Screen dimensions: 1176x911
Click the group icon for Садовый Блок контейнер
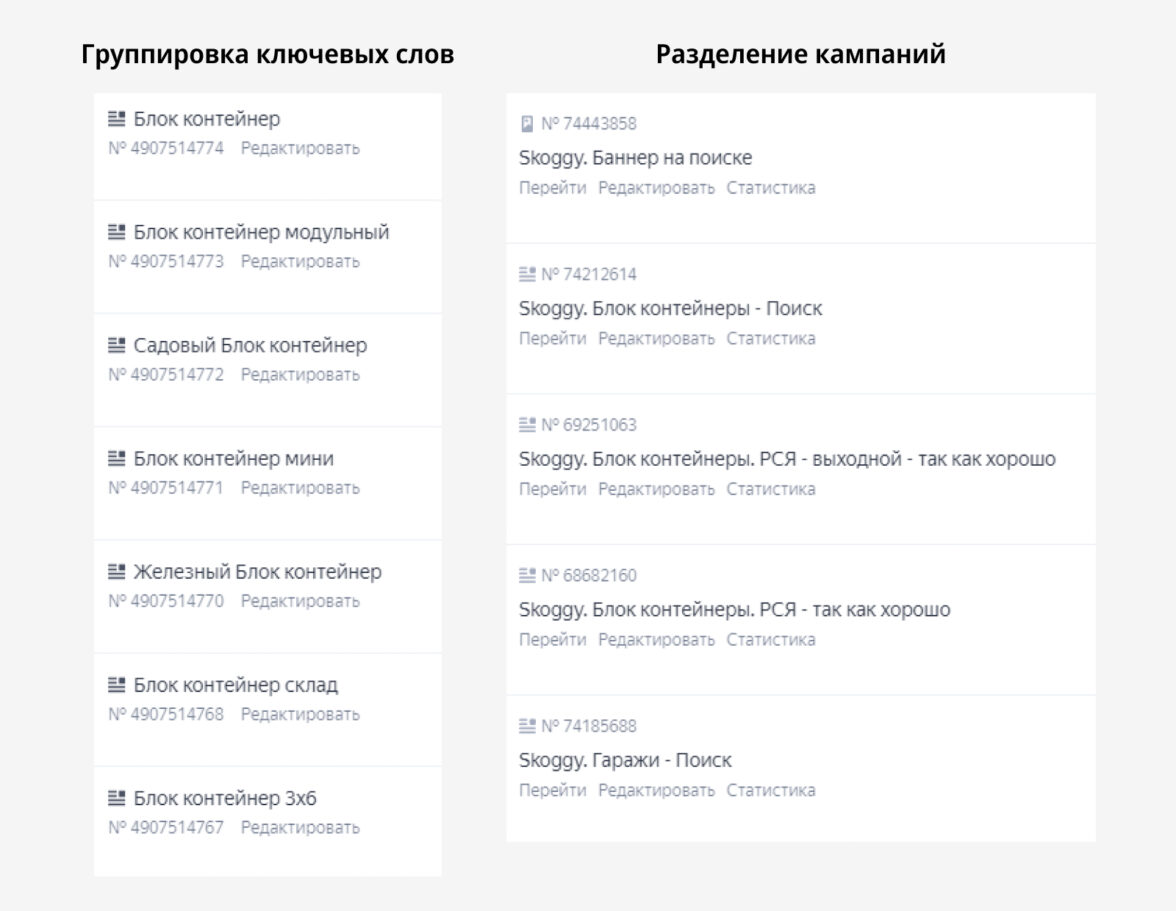[x=117, y=346]
